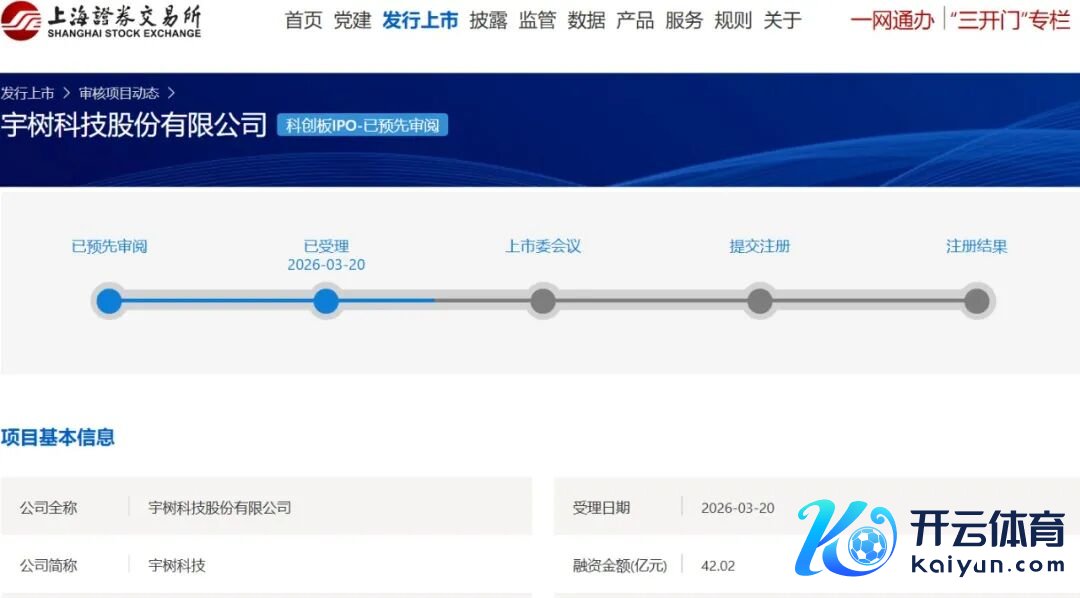Screen dimensions: 1080x598
Task: Click the Shanghai Stock Exchange logo
Action: pos(101,20)
